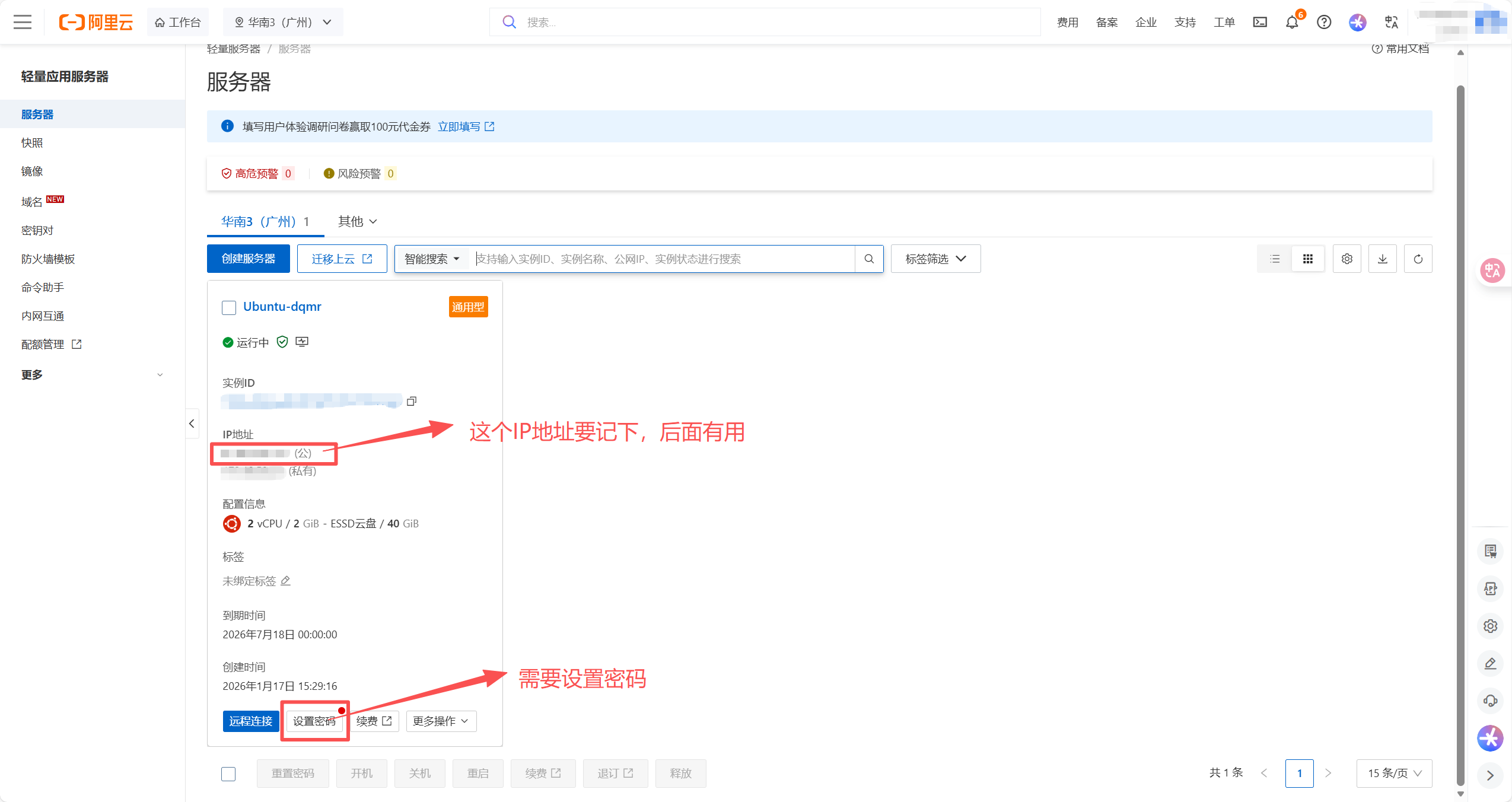Select the Ubuntu-dqmr server checkbox
The image size is (1512, 802).
pos(229,307)
